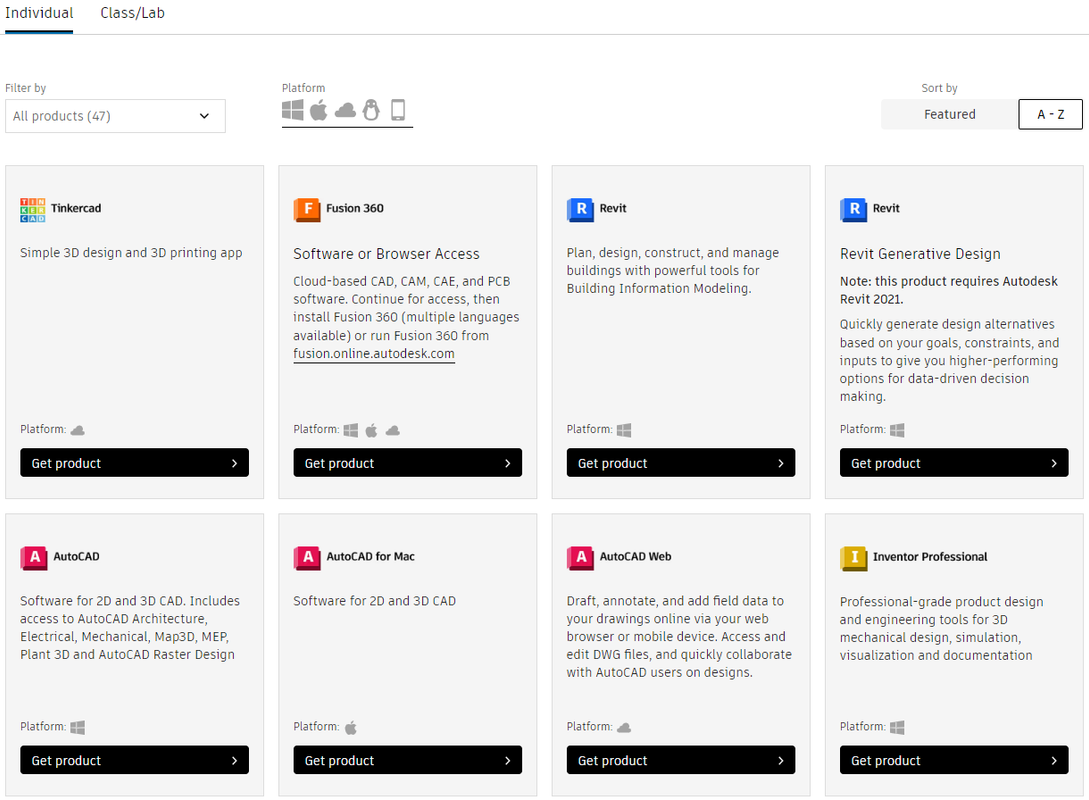Click the 'Sort by' label
This screenshot has width=1089, height=800.
(x=939, y=88)
